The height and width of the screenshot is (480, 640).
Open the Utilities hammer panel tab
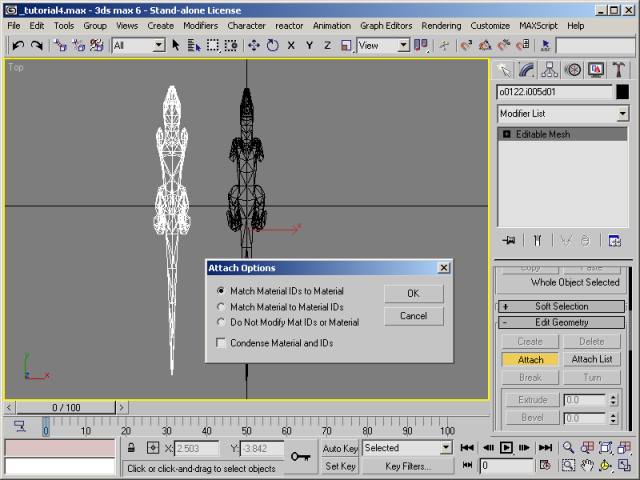pyautogui.click(x=620, y=70)
